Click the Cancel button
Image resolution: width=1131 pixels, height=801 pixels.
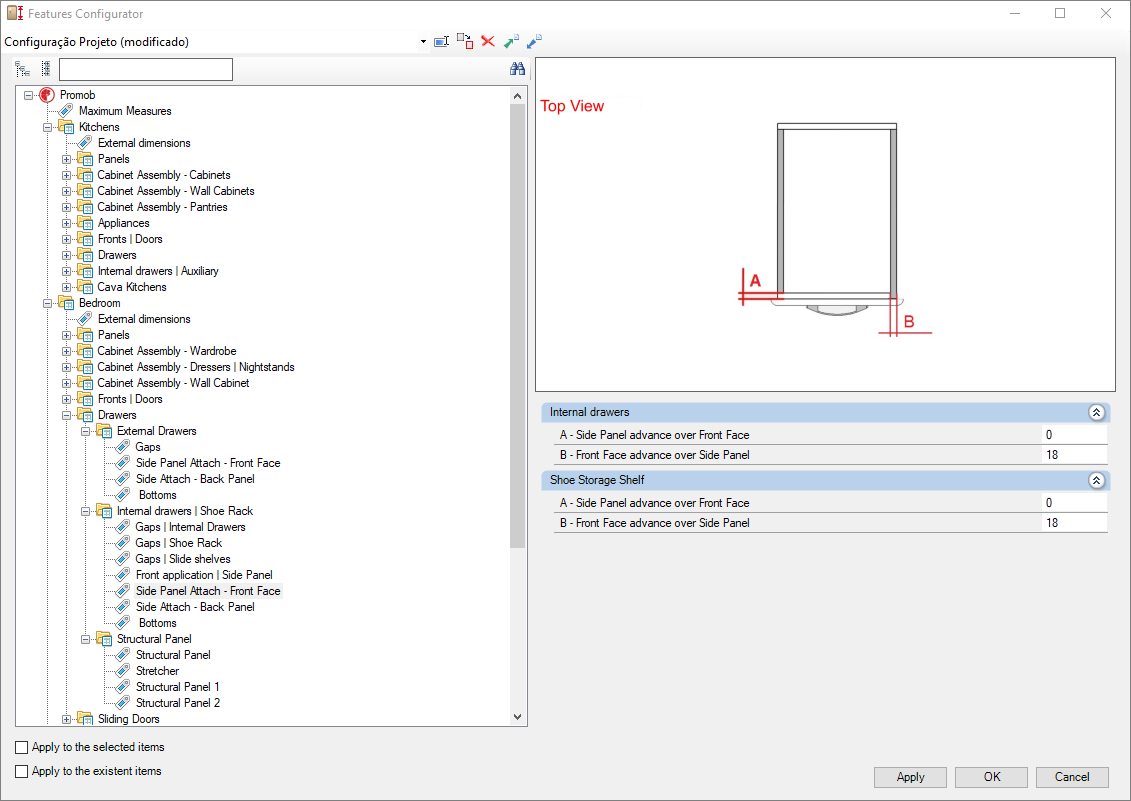pyautogui.click(x=1071, y=777)
